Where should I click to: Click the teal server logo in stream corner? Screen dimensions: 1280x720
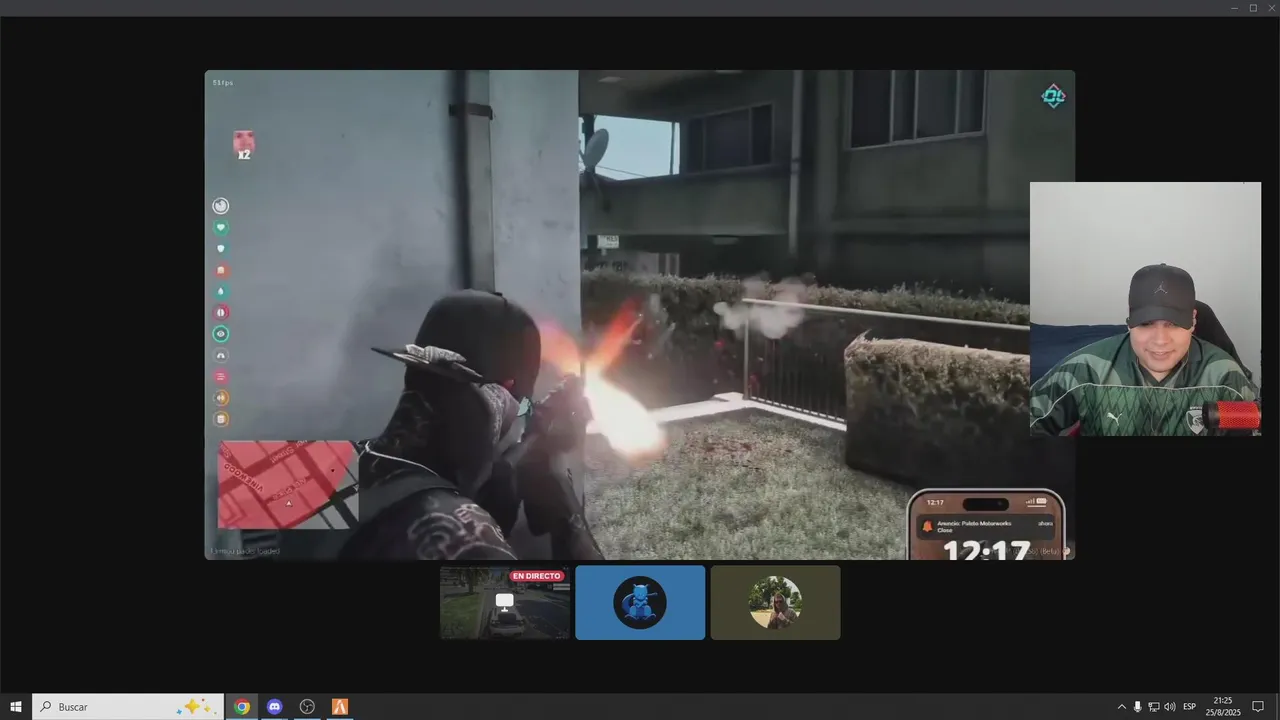[x=1053, y=96]
